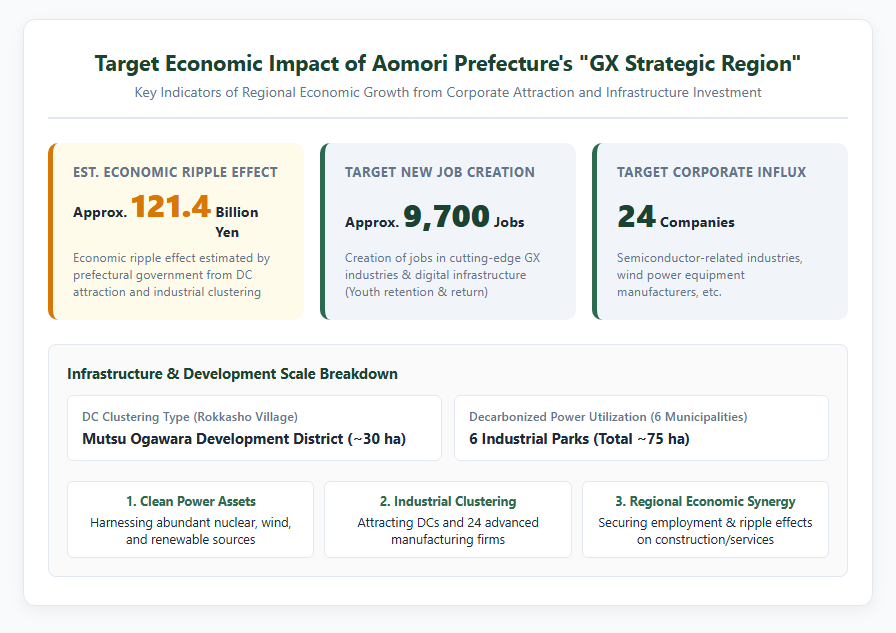Click the 'Companies' unit label

point(697,222)
